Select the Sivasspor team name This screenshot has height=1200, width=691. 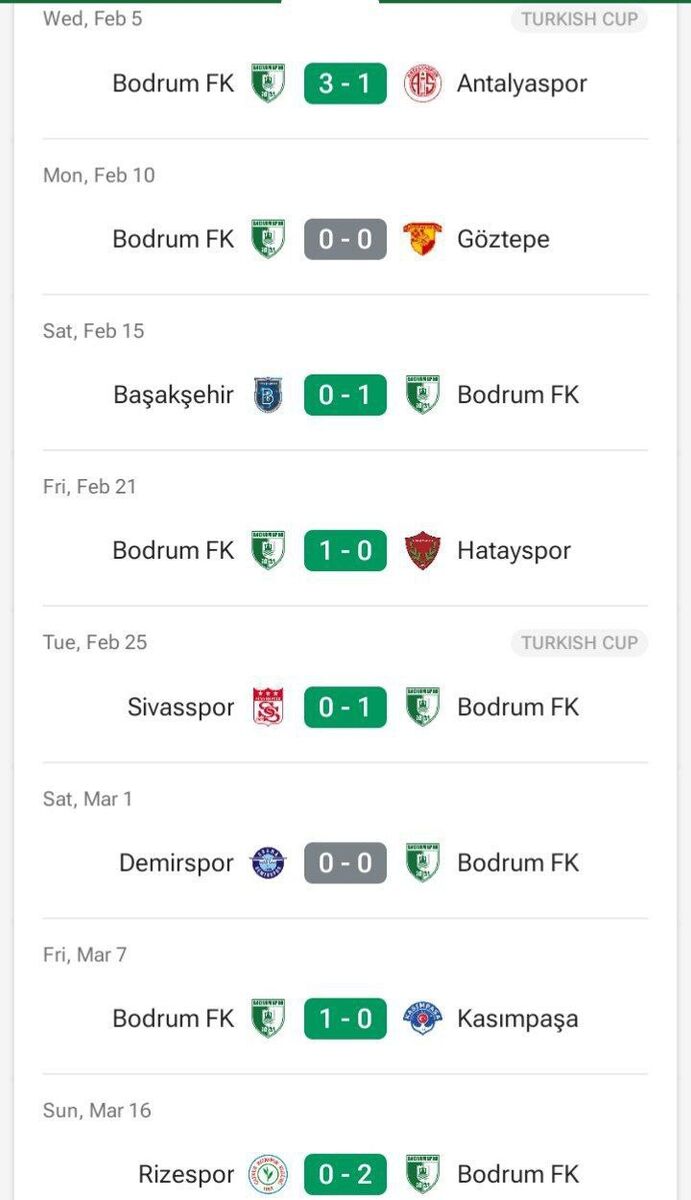(x=180, y=707)
